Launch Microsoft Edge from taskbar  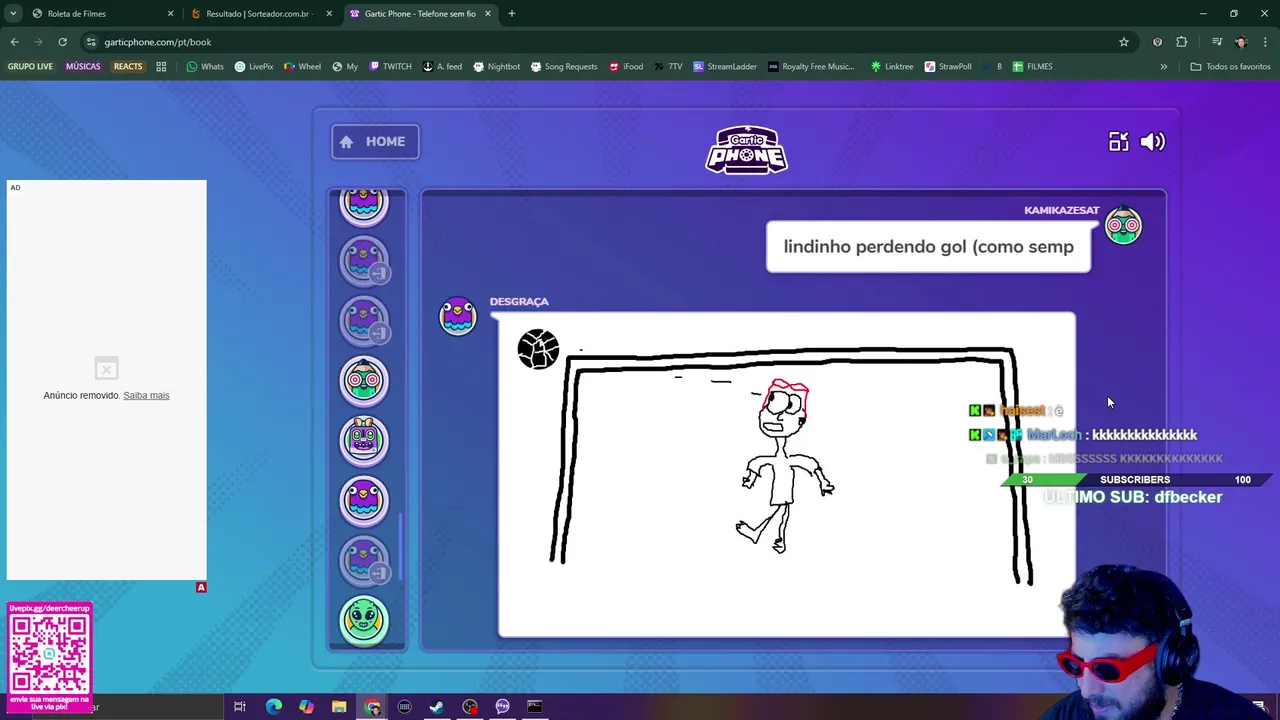273,707
